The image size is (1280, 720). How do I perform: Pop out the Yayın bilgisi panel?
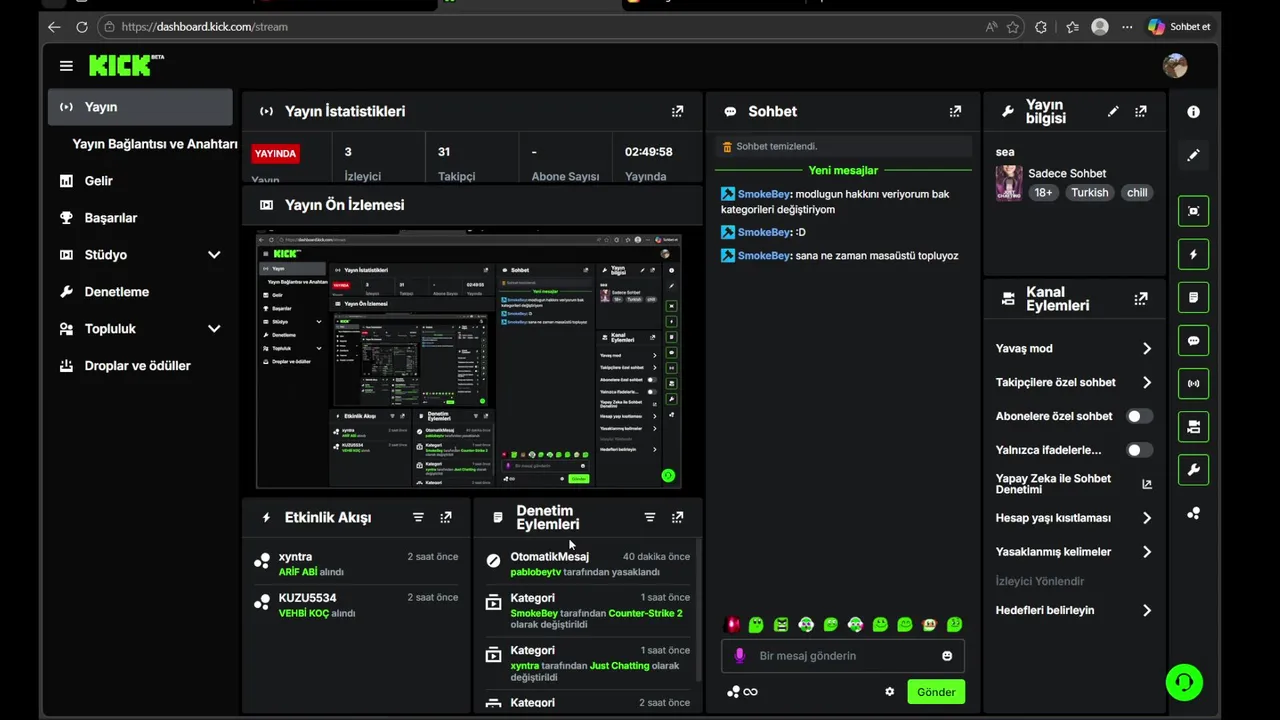point(1141,112)
